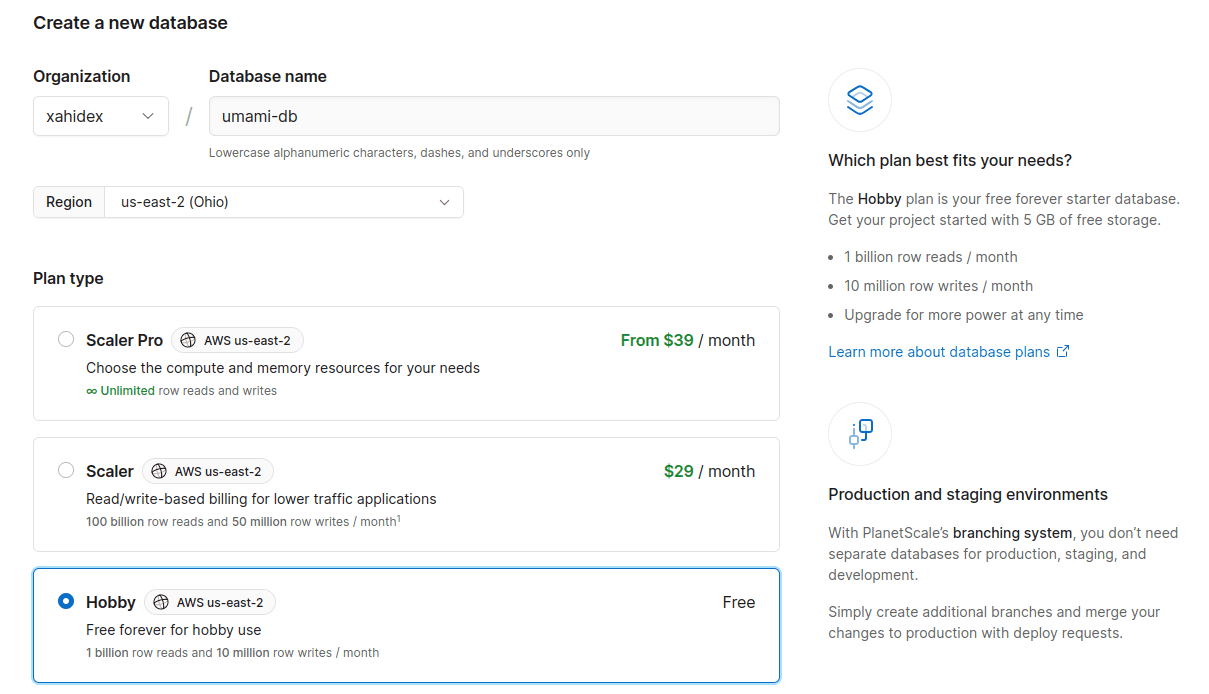Viewport: 1209px width, 694px height.
Task: Select the Scaler plan radio button
Action: (66, 470)
